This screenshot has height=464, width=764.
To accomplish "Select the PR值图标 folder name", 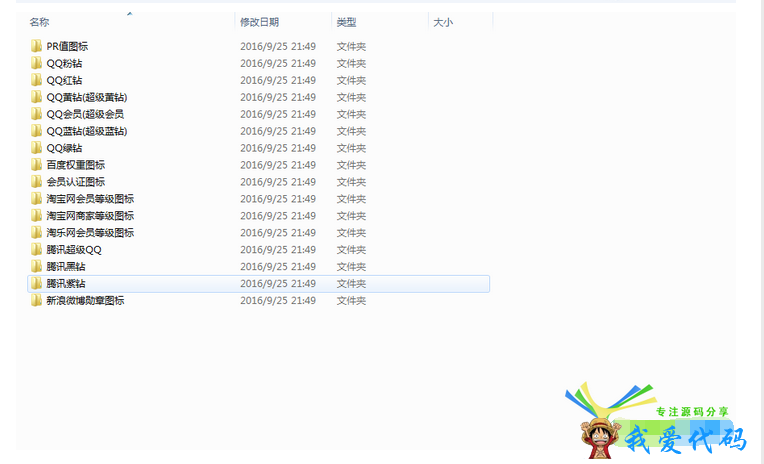I will pyautogui.click(x=67, y=46).
